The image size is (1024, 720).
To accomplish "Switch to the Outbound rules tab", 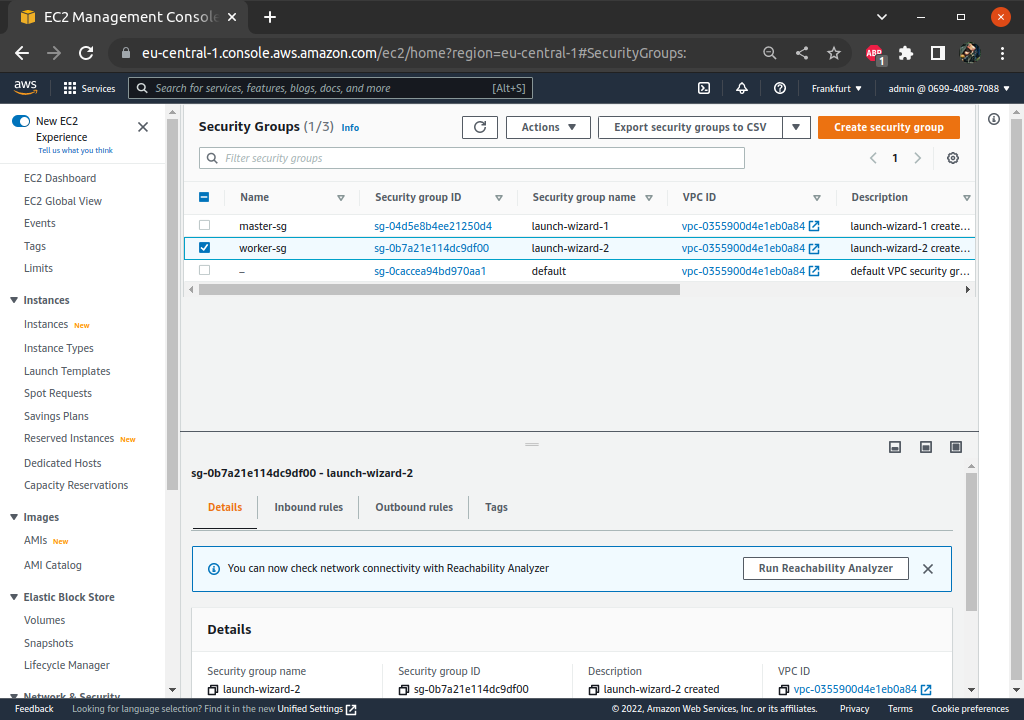I will click(414, 508).
